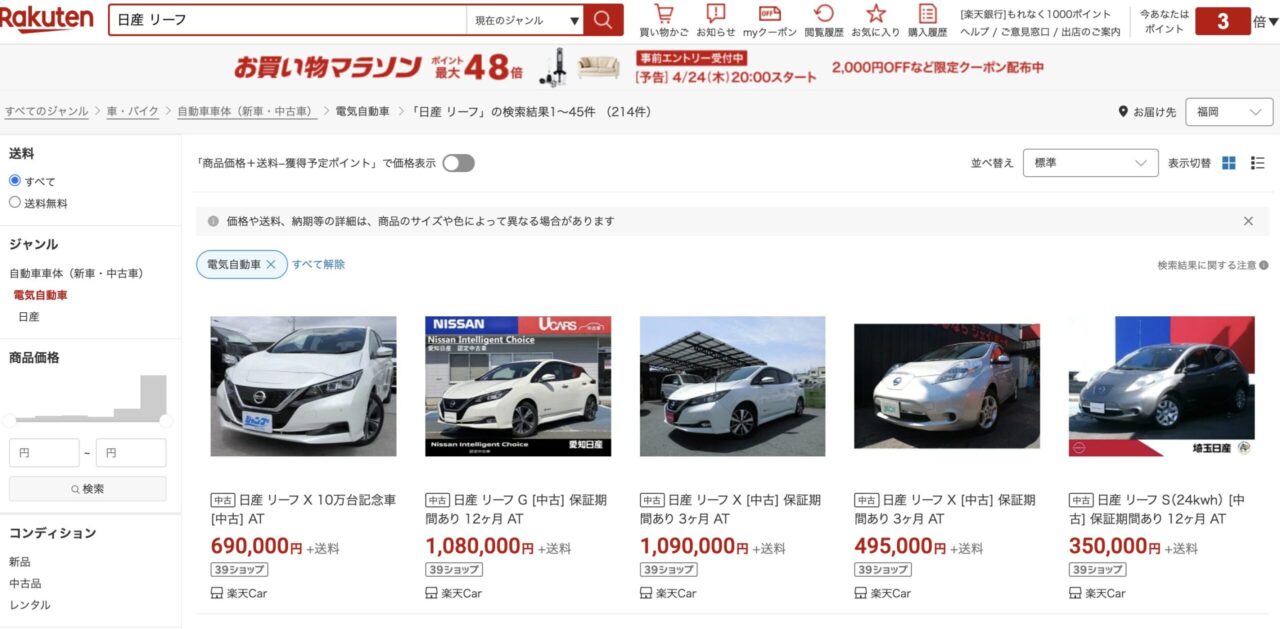Filter by 新品 condition

coord(20,561)
